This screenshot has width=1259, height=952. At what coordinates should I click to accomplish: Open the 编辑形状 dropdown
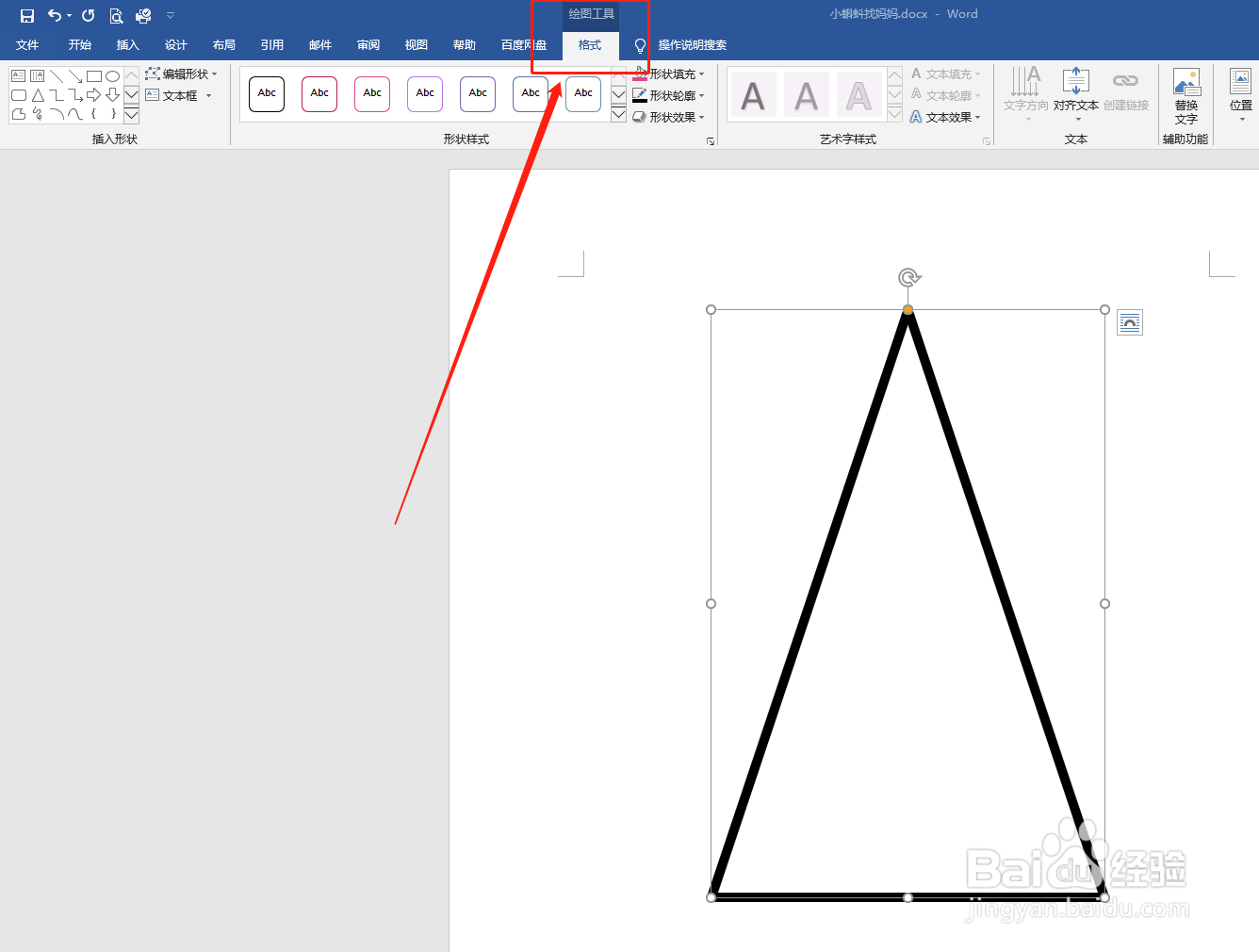pyautogui.click(x=181, y=74)
